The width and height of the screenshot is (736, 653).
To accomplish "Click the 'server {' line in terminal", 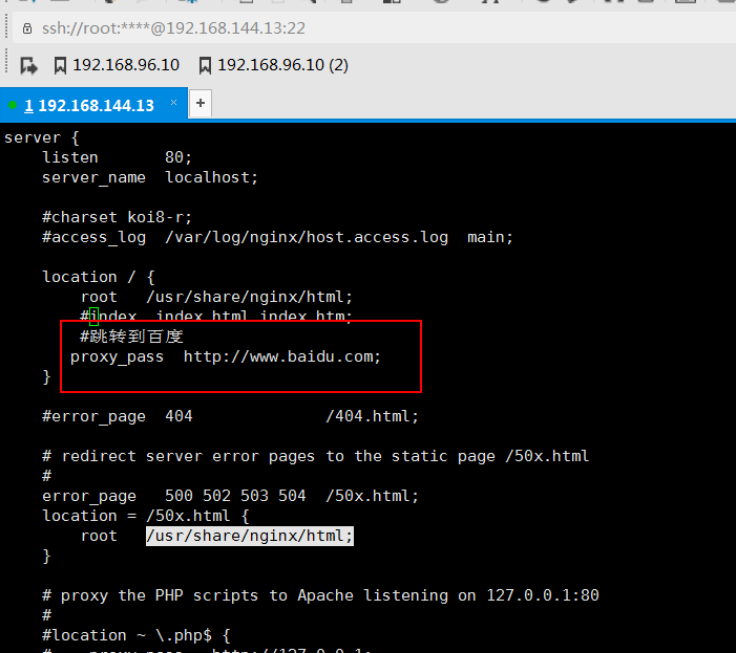I will tap(42, 138).
